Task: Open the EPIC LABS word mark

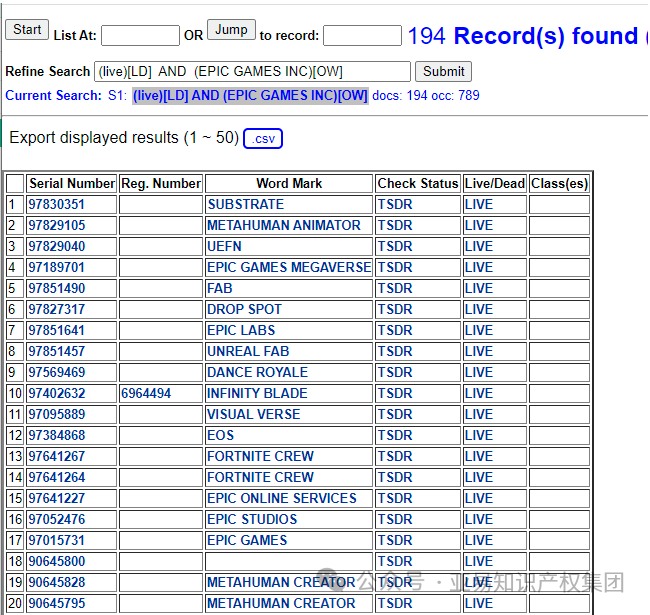Action: pyautogui.click(x=241, y=330)
